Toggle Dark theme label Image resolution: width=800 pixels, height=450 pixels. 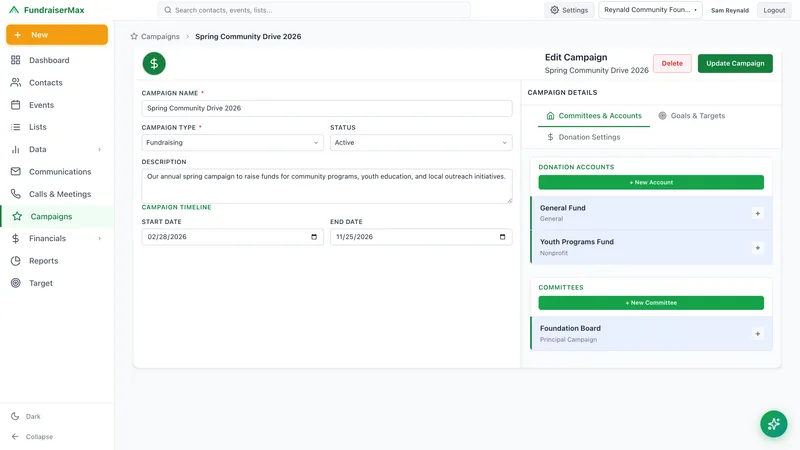[x=33, y=416]
